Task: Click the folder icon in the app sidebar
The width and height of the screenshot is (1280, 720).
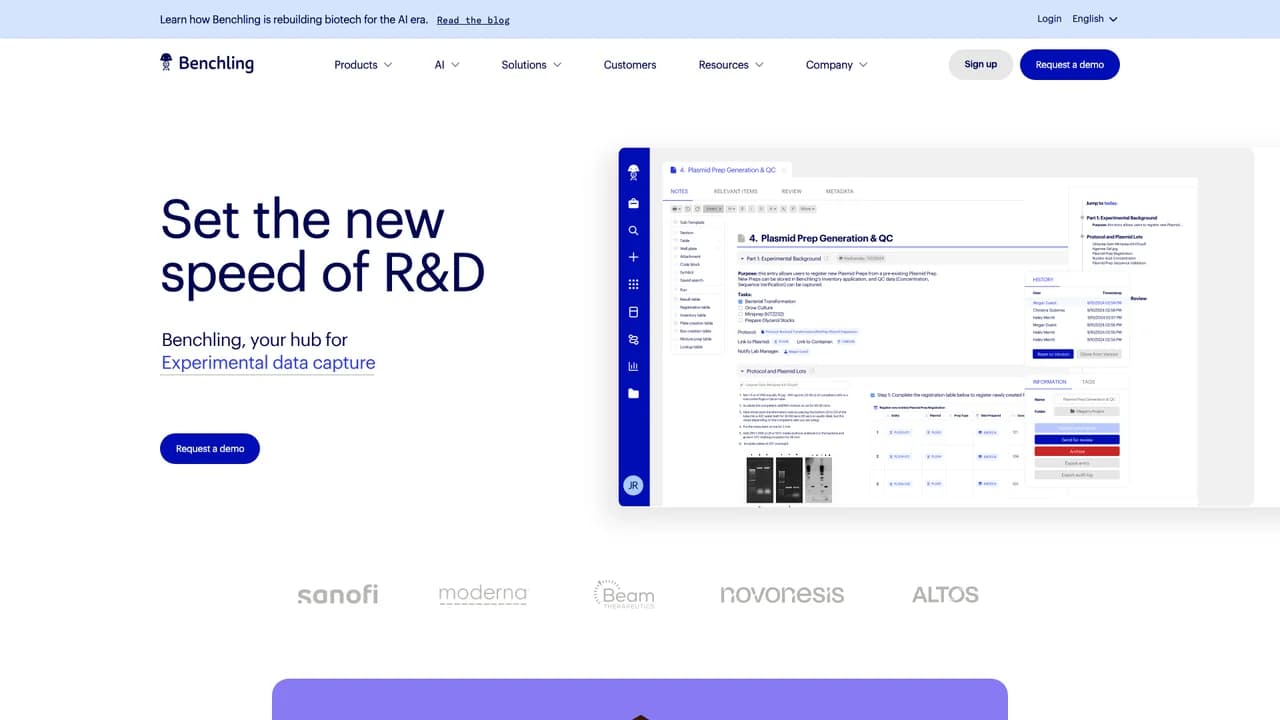Action: 633,393
